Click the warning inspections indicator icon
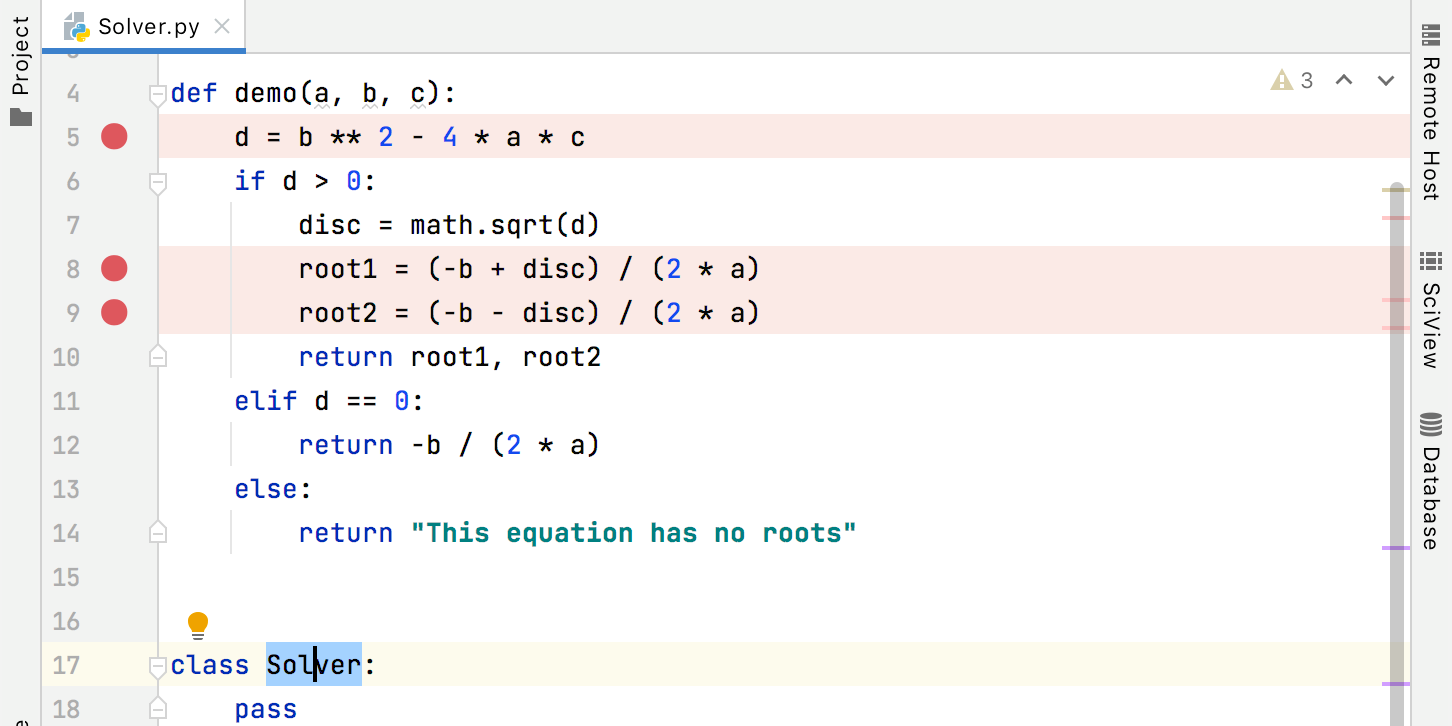 tap(1281, 81)
